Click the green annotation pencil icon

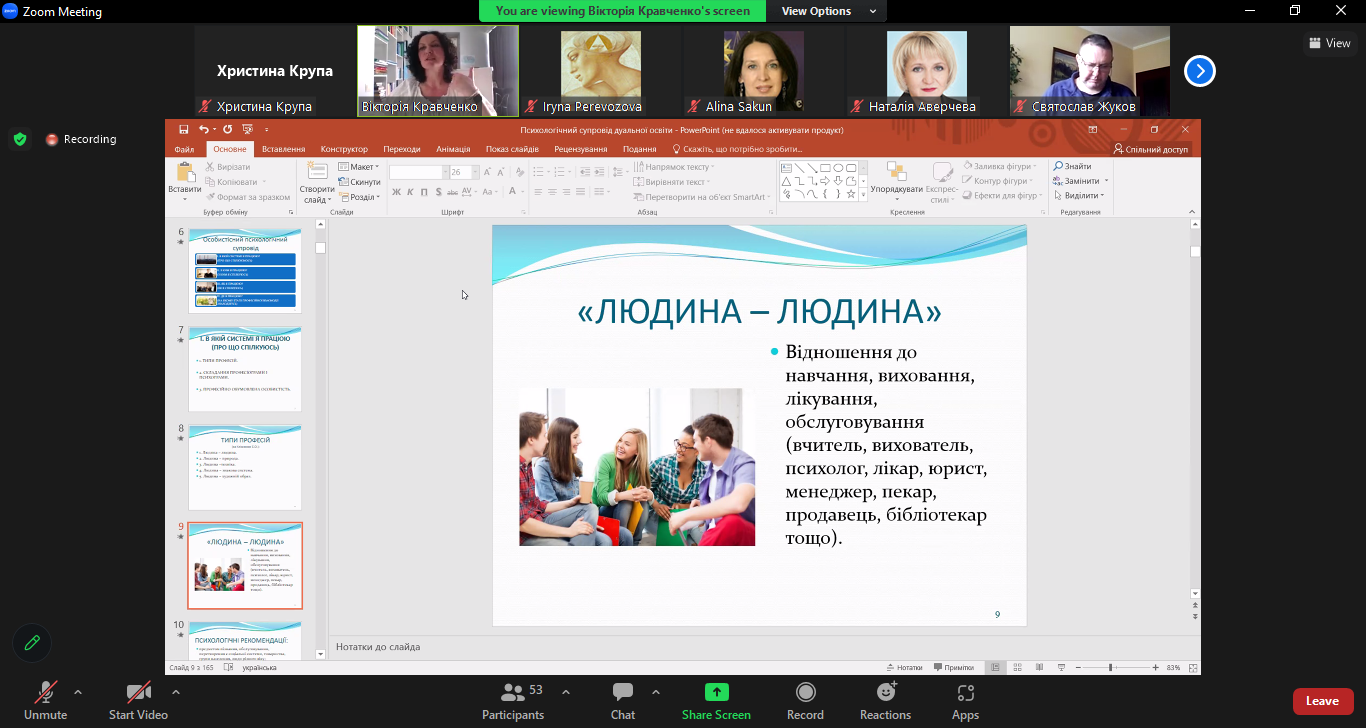point(32,643)
